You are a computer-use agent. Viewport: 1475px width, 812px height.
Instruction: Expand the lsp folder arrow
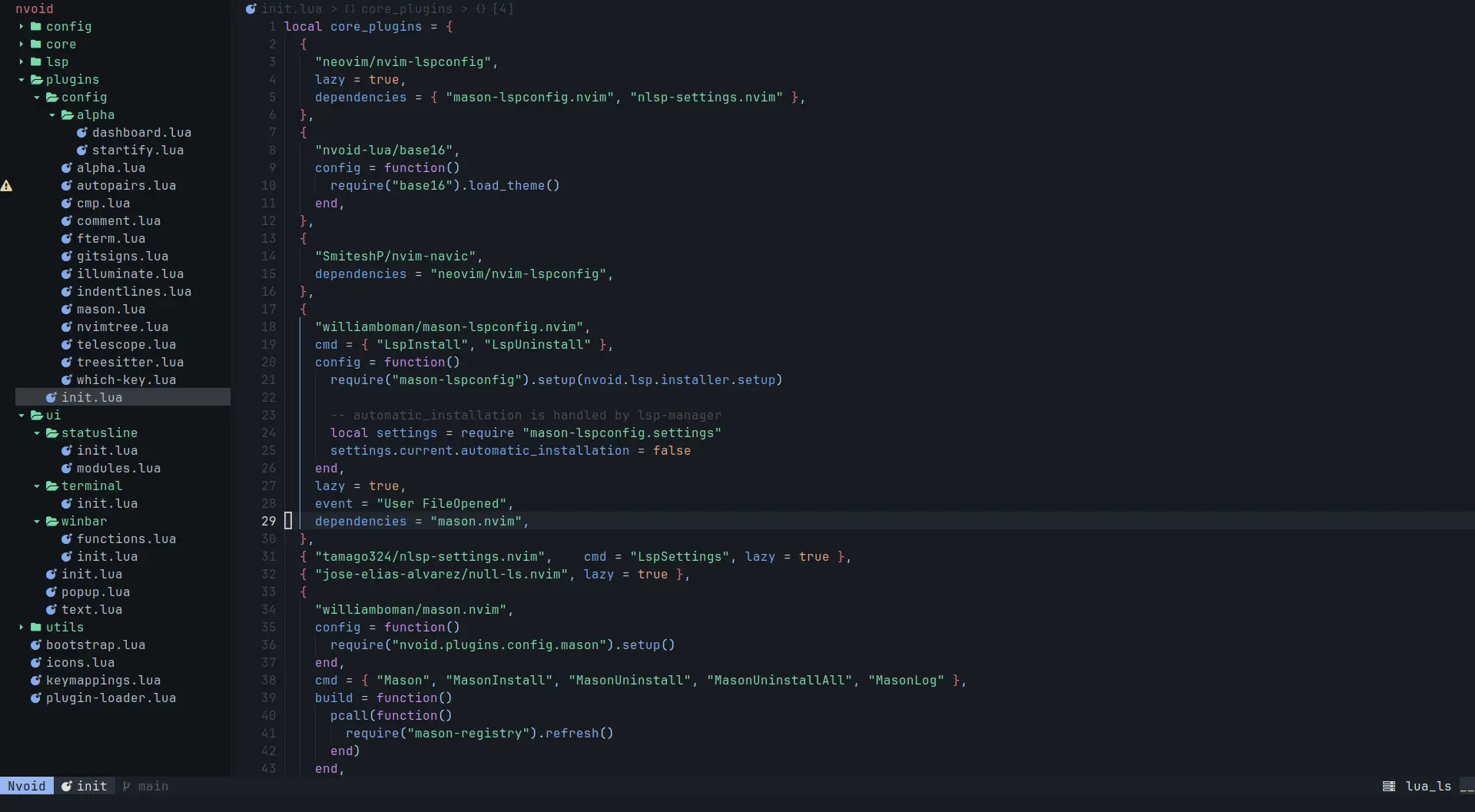coord(22,62)
